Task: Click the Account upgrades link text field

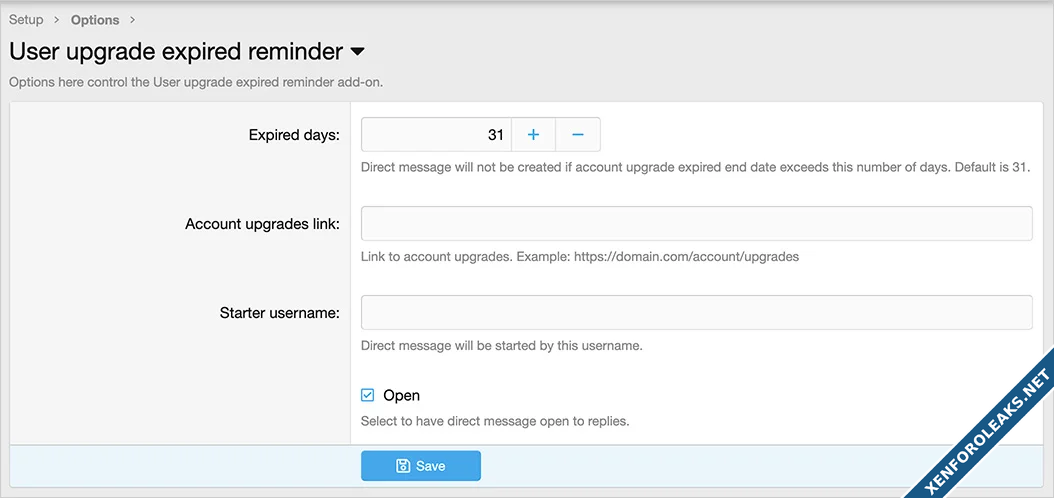Action: click(x=696, y=224)
